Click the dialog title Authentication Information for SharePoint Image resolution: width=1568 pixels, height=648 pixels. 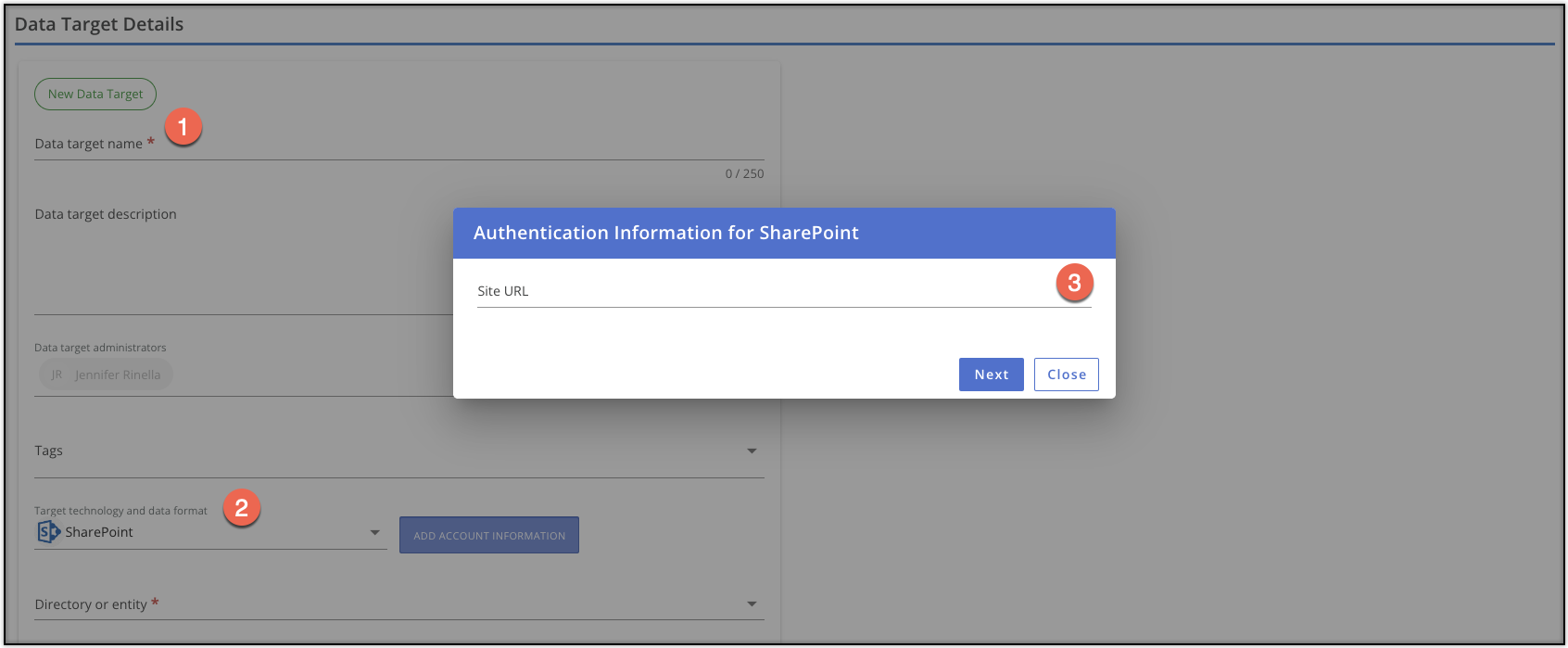666,233
